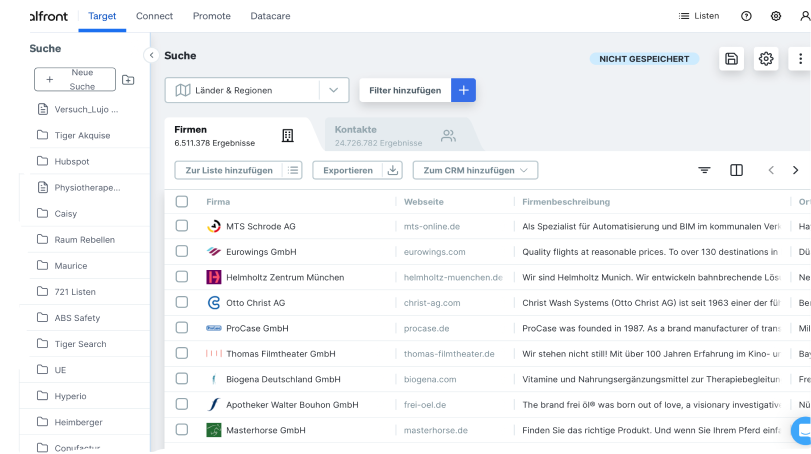Open the Länder & Regionen dropdown
This screenshot has height=454, width=811.
point(257,90)
